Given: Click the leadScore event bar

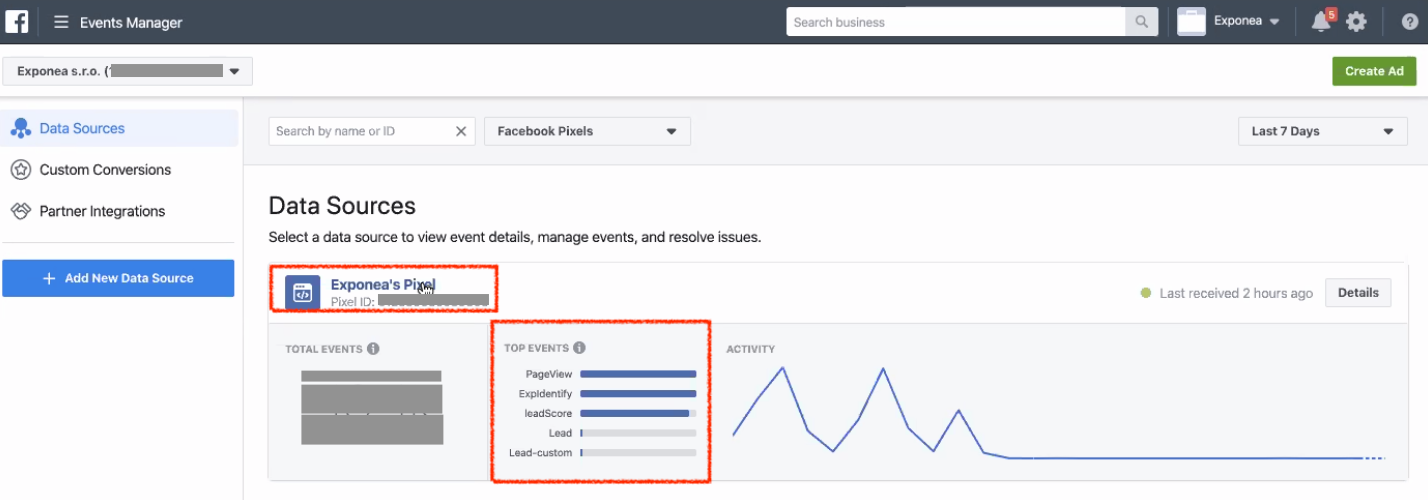Looking at the screenshot, I should [638, 413].
